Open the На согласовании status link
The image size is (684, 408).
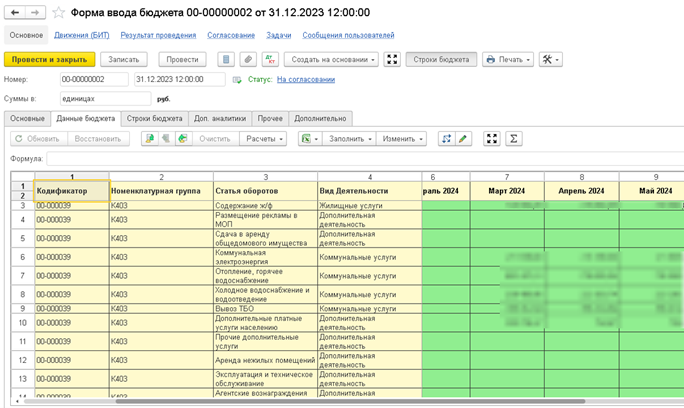(307, 79)
